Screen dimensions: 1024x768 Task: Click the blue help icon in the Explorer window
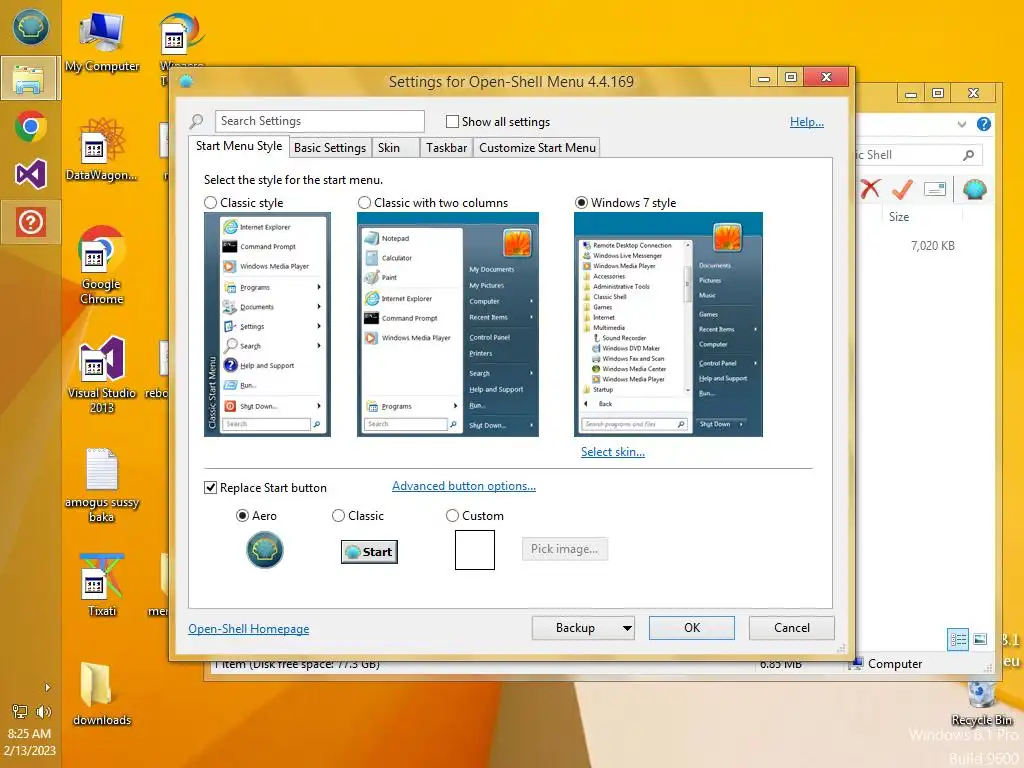(984, 124)
